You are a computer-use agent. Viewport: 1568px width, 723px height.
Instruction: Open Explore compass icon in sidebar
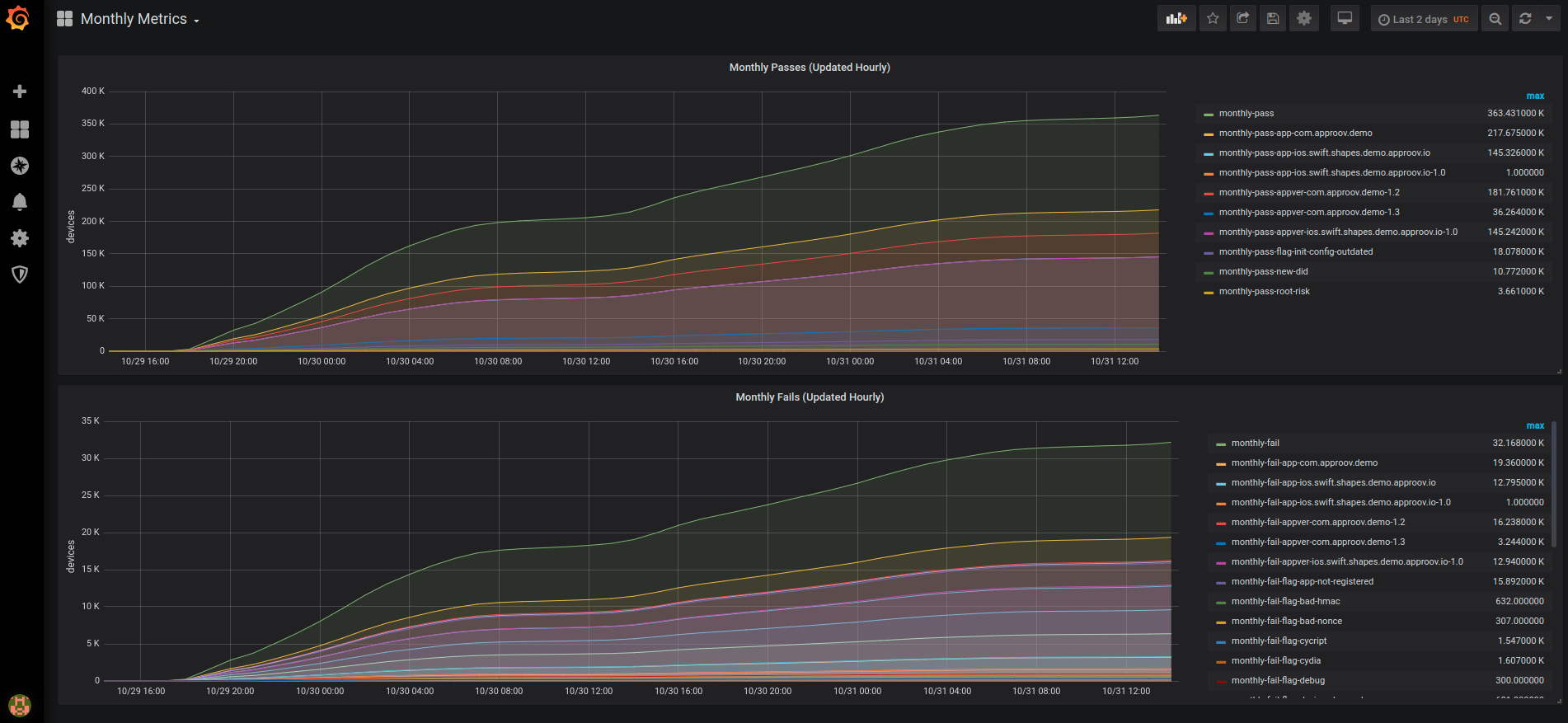click(x=20, y=166)
